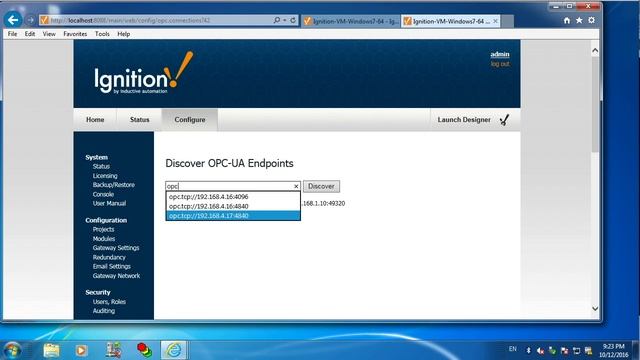Click the Discover button
Viewport: 640px width, 360px height.
click(x=321, y=186)
